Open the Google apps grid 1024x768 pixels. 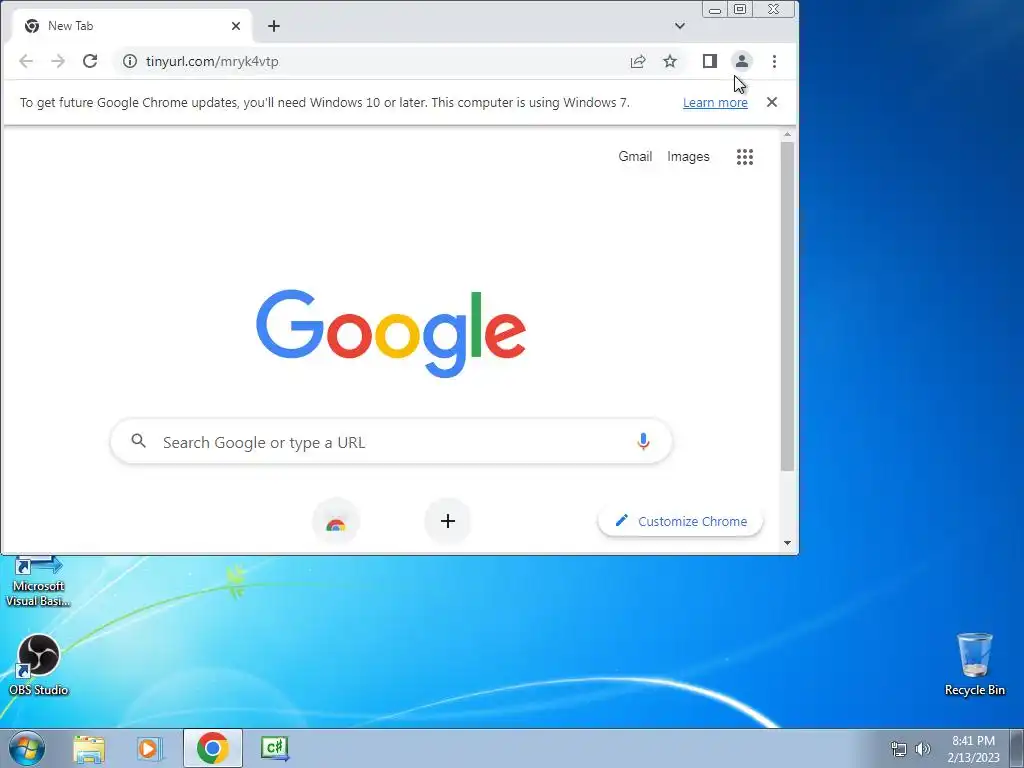point(745,157)
